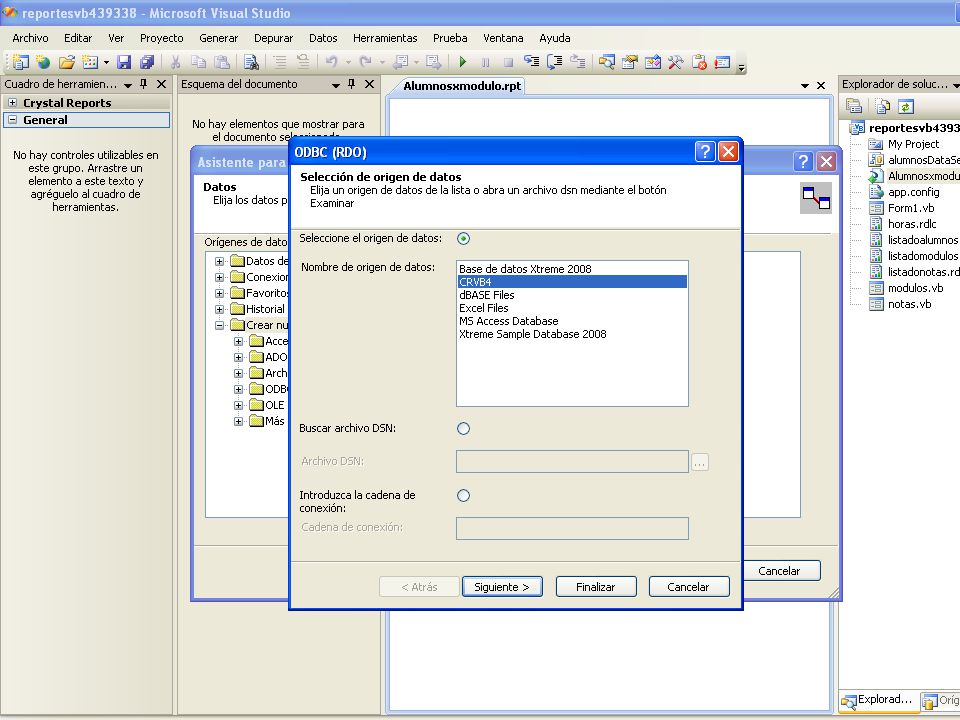Open Error List toolbar icon

[722, 62]
